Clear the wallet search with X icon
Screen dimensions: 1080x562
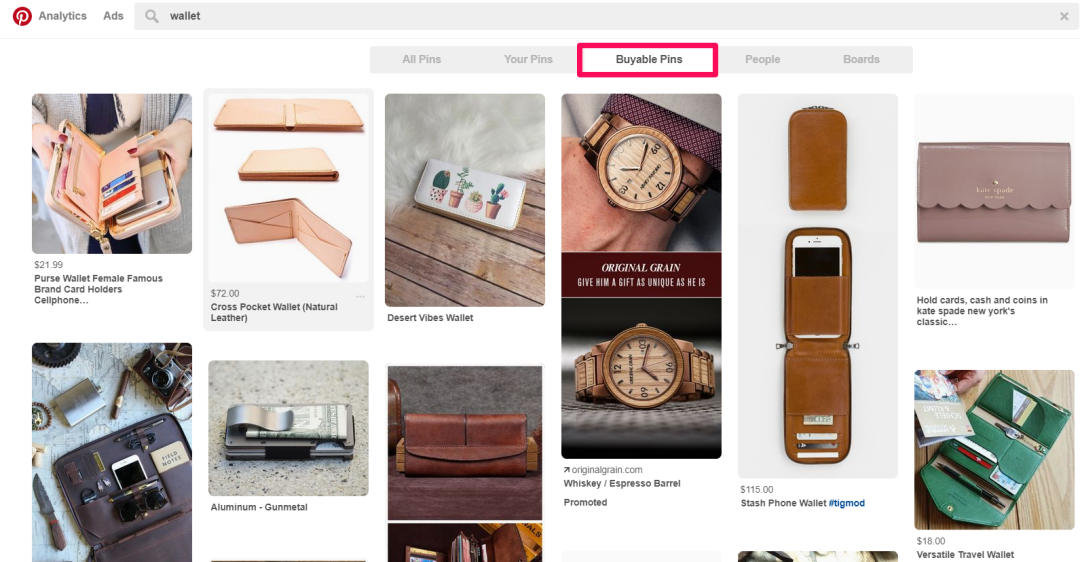[x=1063, y=17]
